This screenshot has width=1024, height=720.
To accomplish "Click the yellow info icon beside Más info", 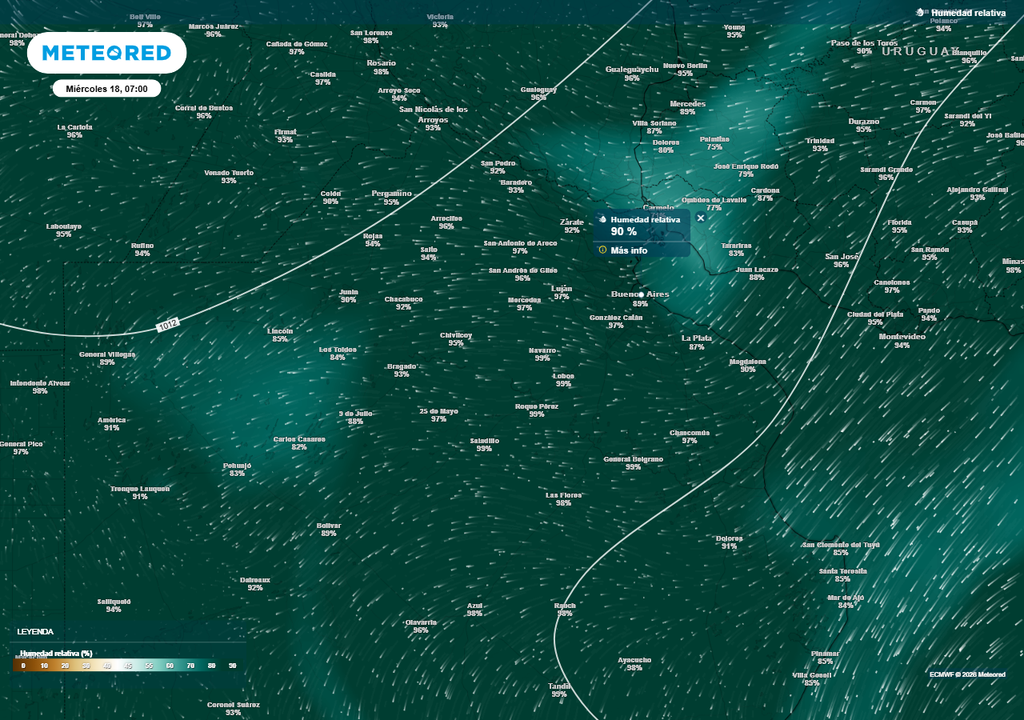I will (x=602, y=250).
